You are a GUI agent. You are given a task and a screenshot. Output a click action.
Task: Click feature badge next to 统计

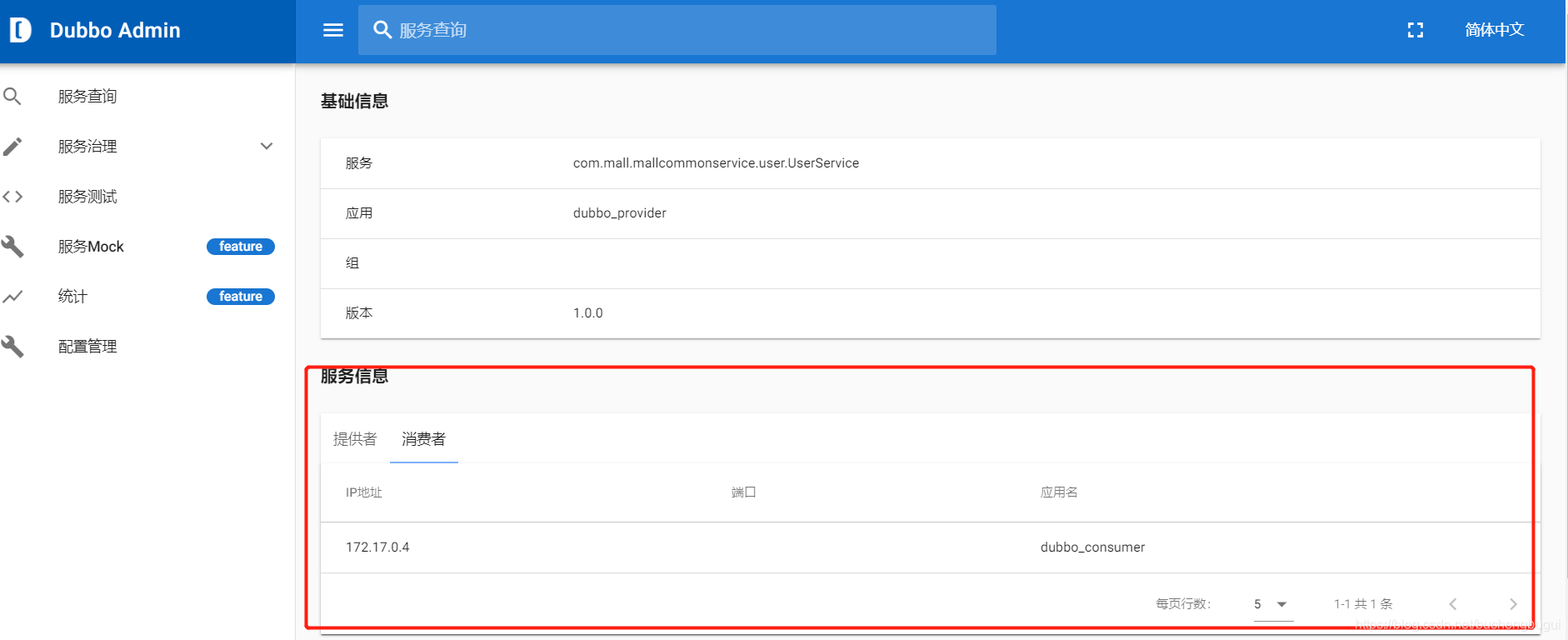tap(241, 297)
